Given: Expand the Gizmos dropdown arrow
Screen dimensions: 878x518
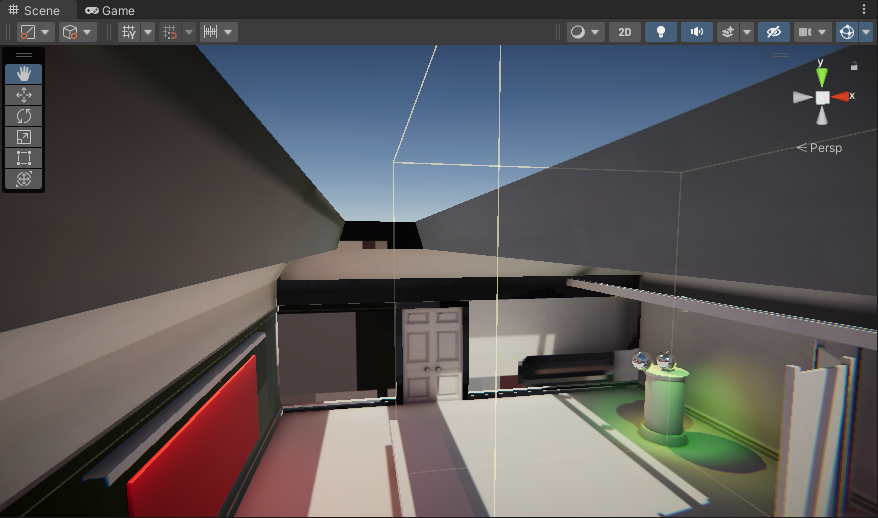Looking at the screenshot, I should 866,32.
